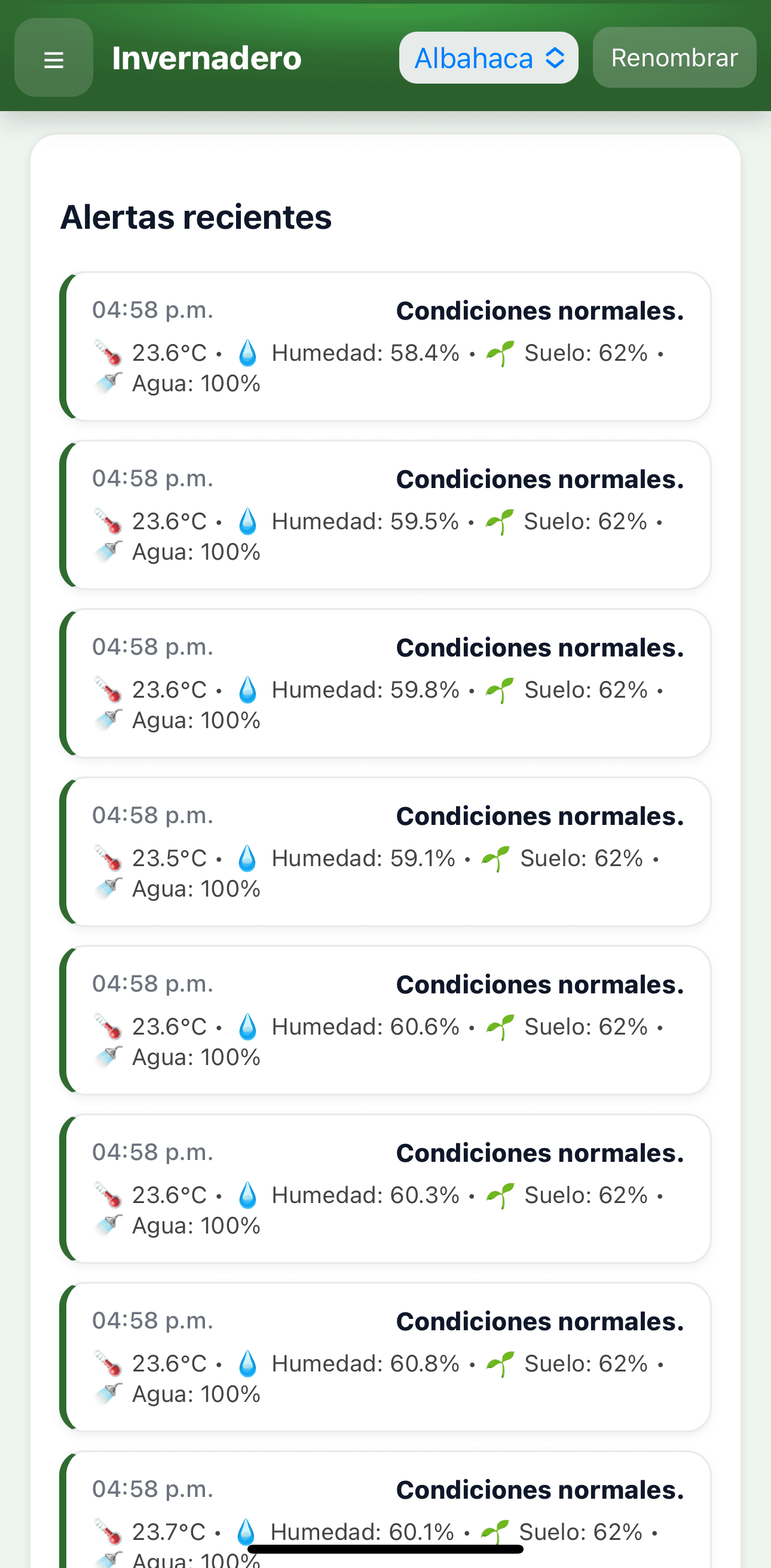Select the alert card with Humedad: 59.5%
This screenshot has height=1568, width=771.
pos(385,515)
